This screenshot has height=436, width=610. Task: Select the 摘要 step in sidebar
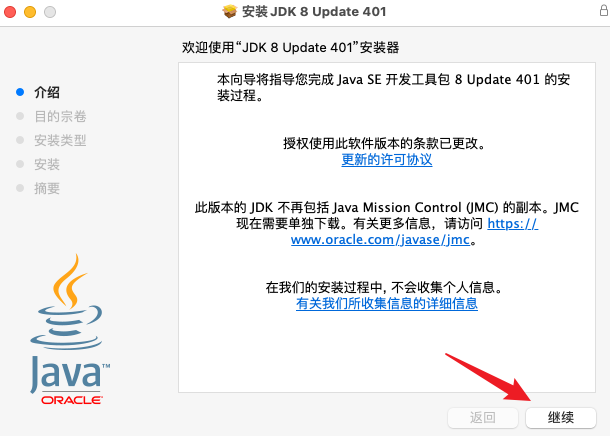coord(47,189)
